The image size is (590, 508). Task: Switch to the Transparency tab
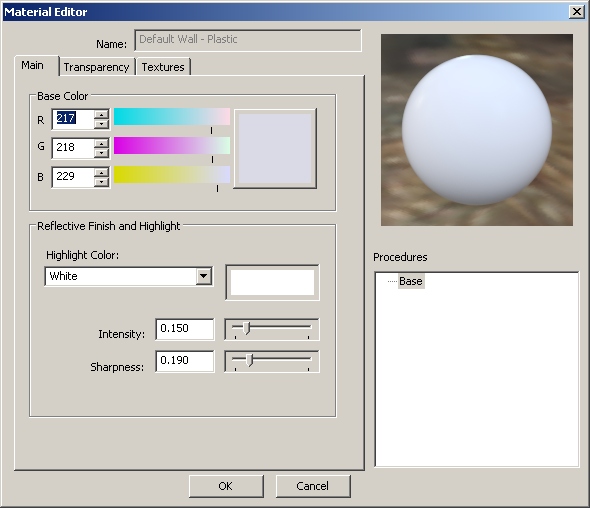coord(97,67)
